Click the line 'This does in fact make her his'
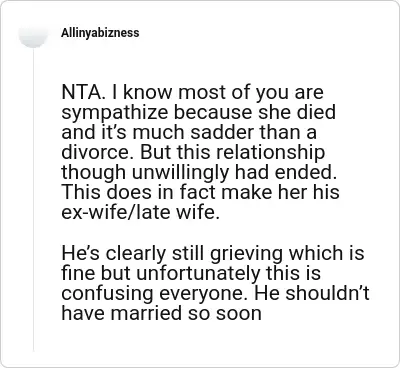 (x=200, y=192)
